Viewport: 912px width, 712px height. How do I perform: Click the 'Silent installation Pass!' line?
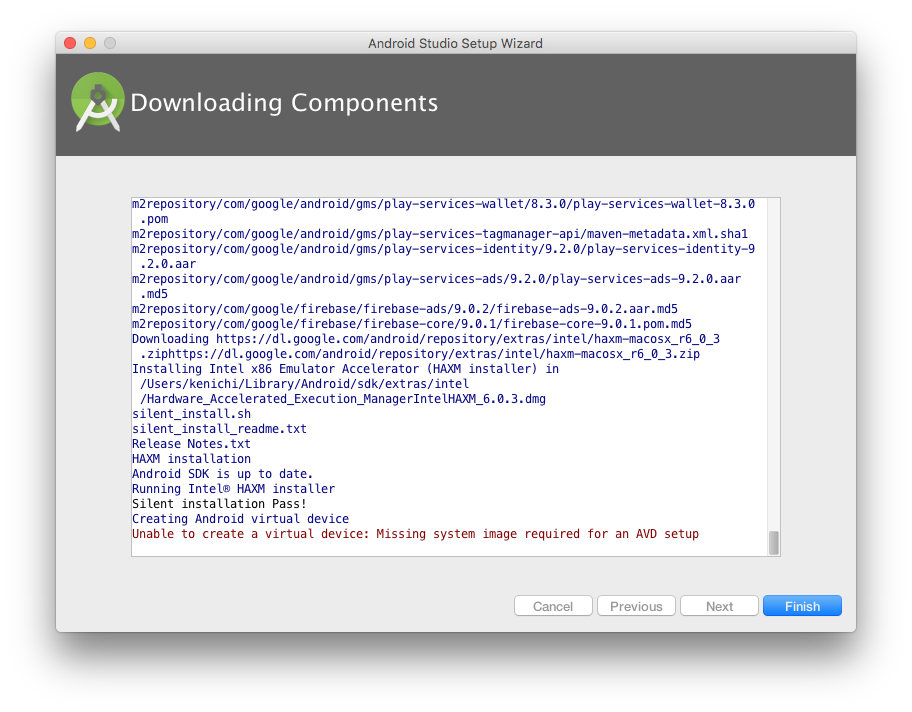(x=219, y=504)
